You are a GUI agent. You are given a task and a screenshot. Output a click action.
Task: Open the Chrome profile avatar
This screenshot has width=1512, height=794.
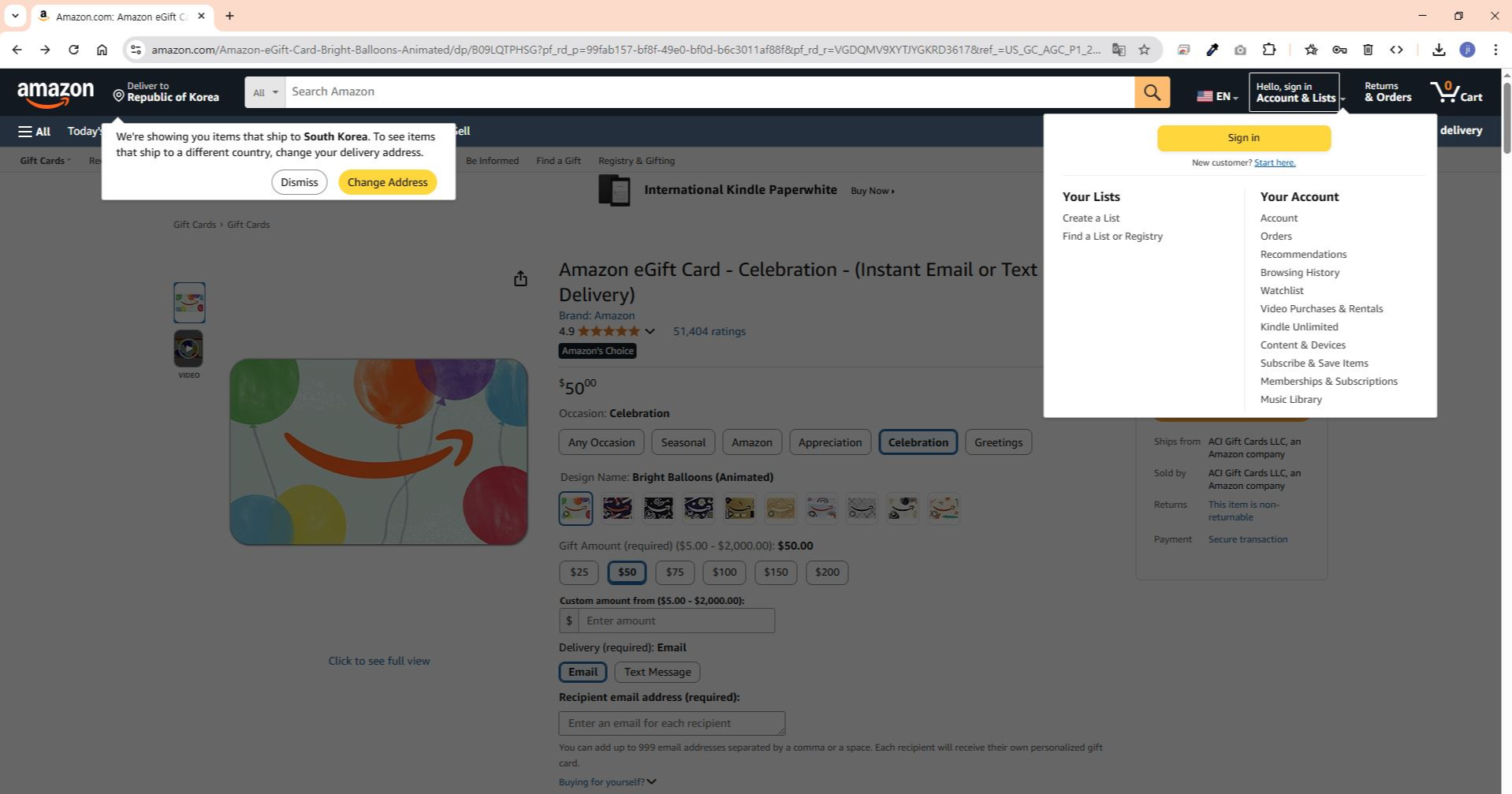pyautogui.click(x=1467, y=50)
